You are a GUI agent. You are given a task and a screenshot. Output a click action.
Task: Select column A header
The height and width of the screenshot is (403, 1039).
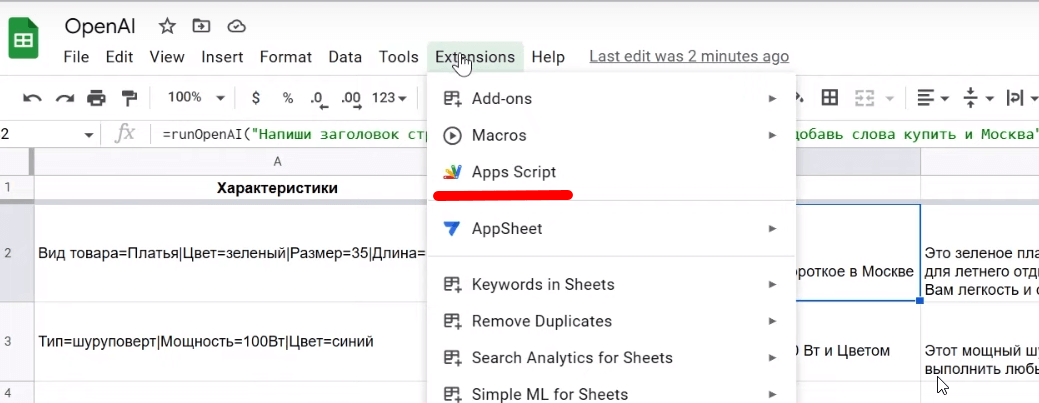[x=231, y=162]
